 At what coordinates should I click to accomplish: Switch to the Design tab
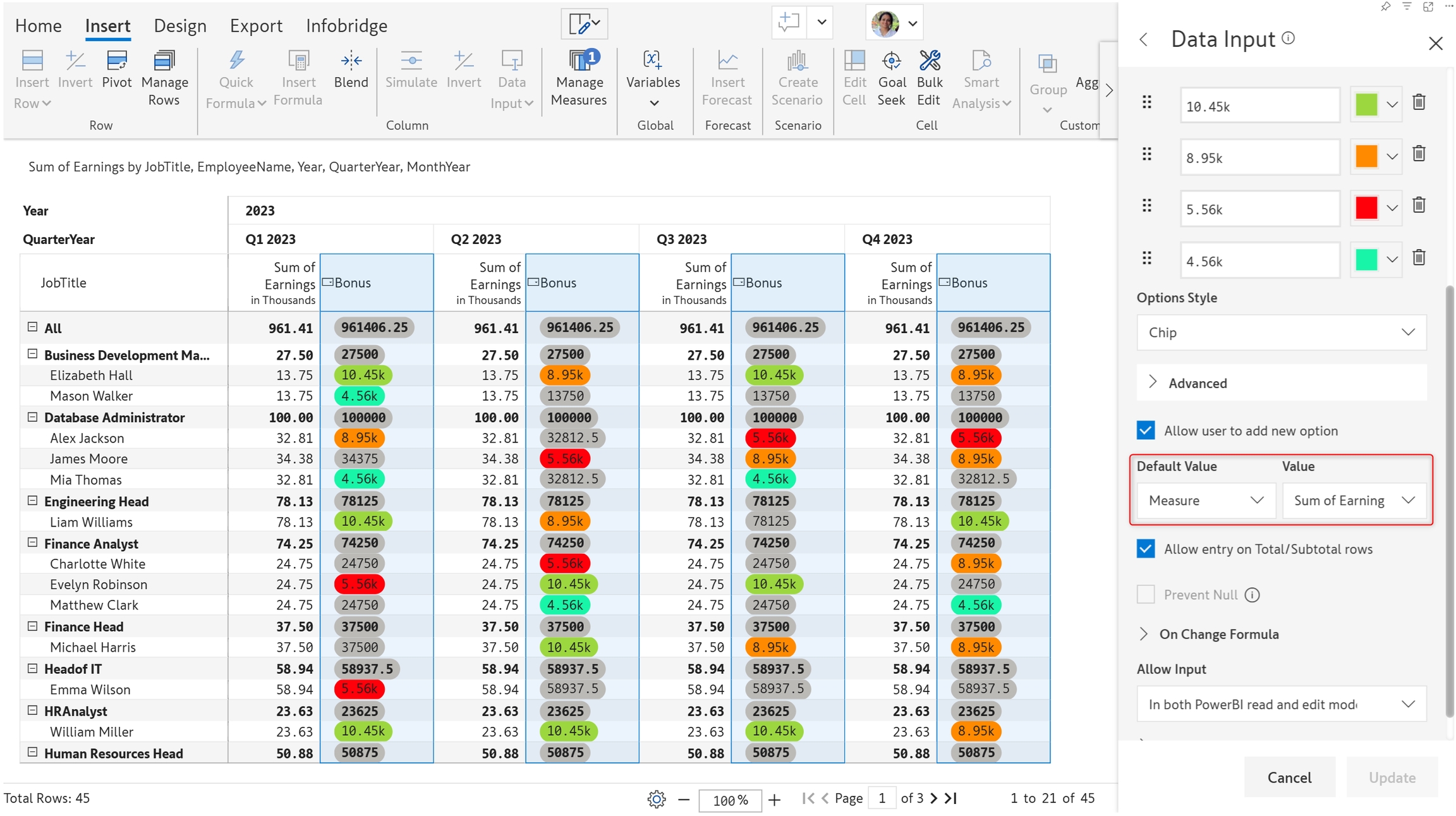pos(180,26)
